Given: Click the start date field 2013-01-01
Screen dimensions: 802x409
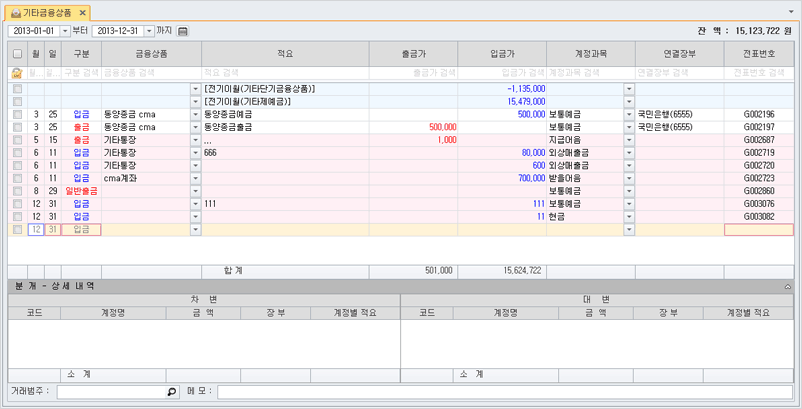Looking at the screenshot, I should (34, 31).
